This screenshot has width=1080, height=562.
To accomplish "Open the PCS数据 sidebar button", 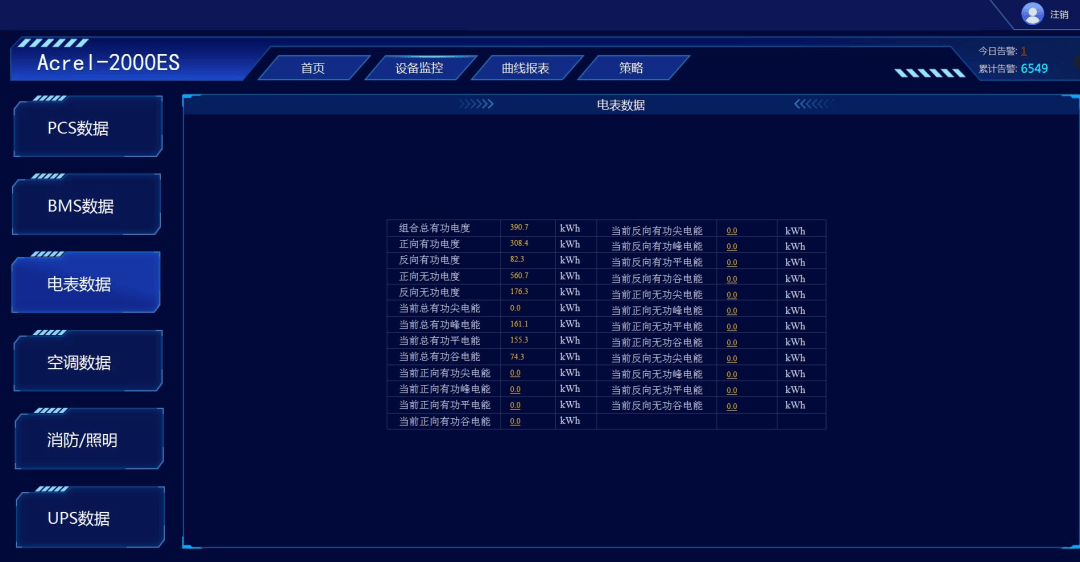I will click(x=87, y=128).
